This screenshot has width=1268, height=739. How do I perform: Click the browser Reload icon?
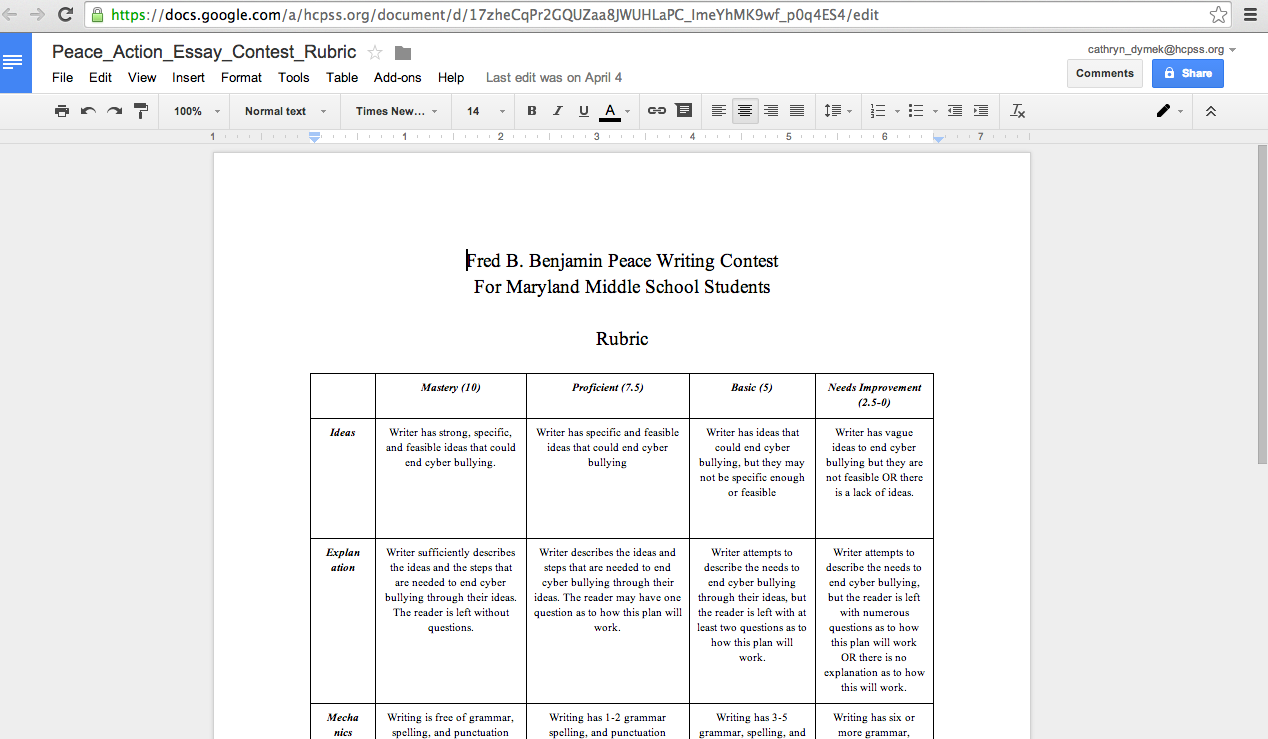tap(66, 15)
